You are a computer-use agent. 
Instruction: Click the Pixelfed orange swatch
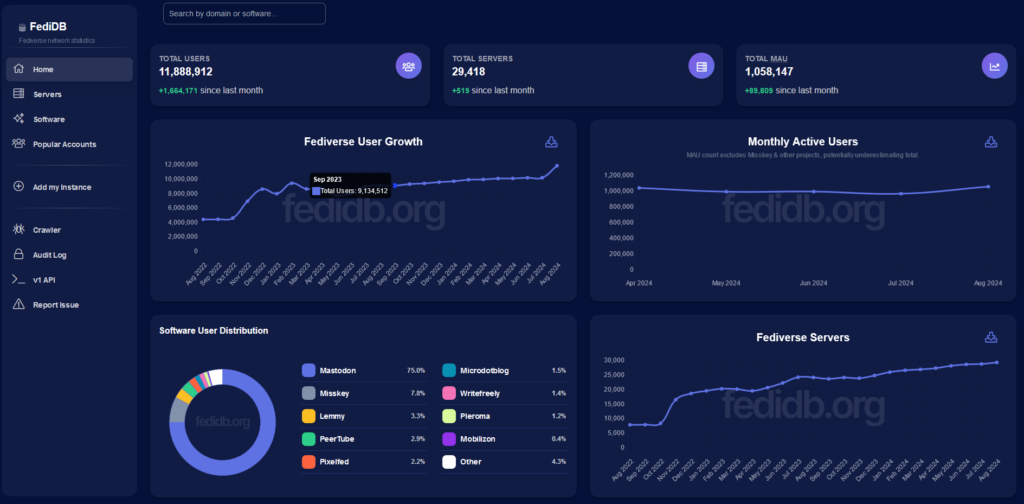(x=308, y=462)
